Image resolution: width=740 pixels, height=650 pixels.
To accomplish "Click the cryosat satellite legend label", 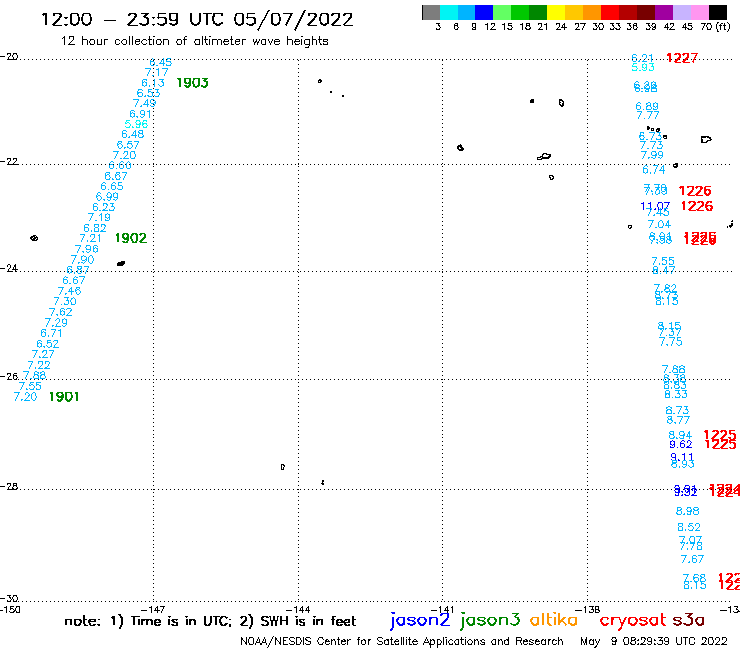I will click(633, 620).
